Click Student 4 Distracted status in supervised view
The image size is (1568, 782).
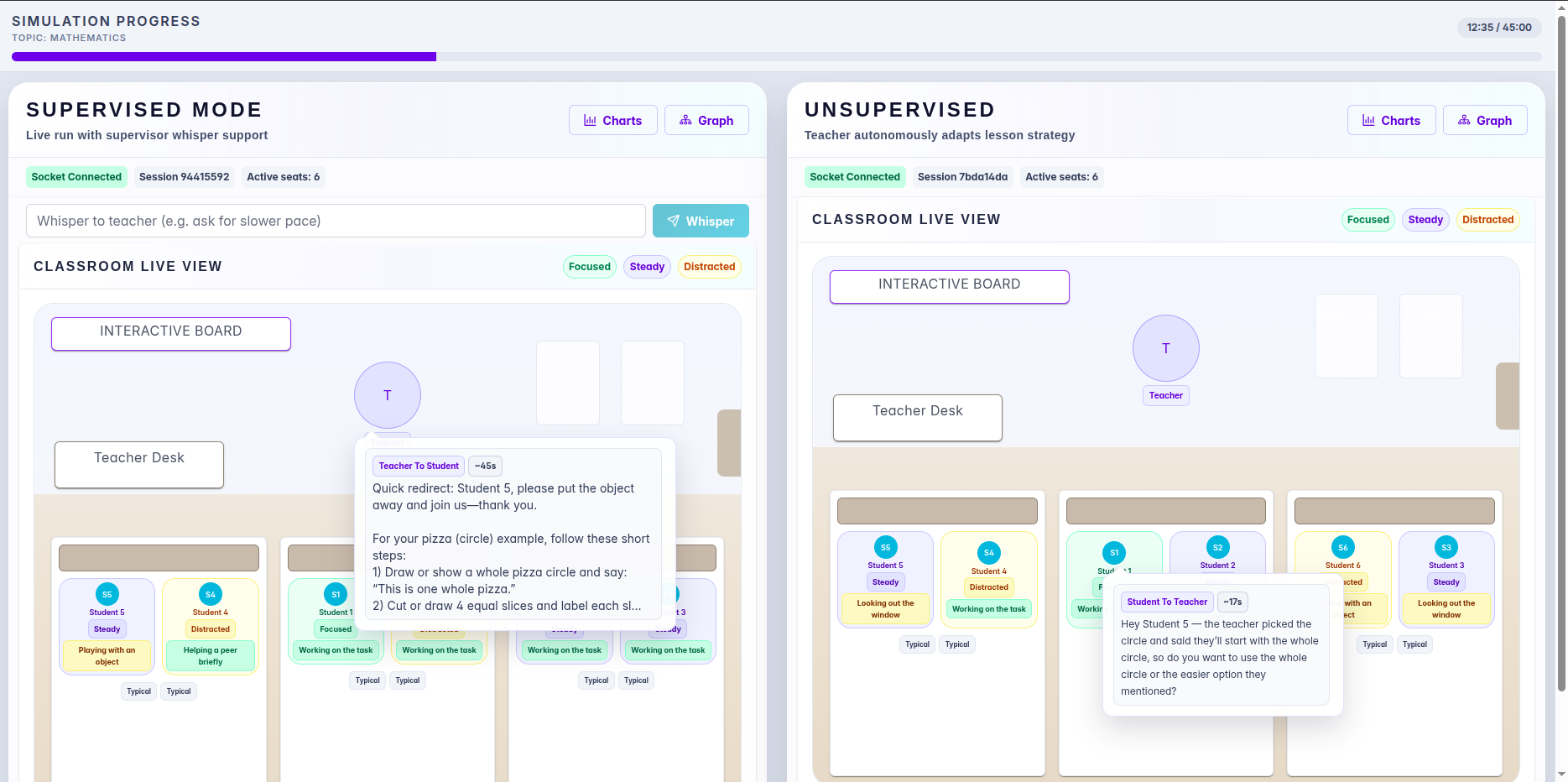pos(211,629)
